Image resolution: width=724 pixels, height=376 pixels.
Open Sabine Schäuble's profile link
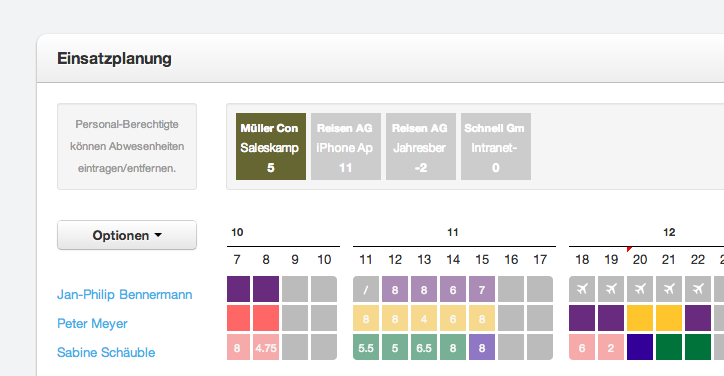(x=106, y=352)
